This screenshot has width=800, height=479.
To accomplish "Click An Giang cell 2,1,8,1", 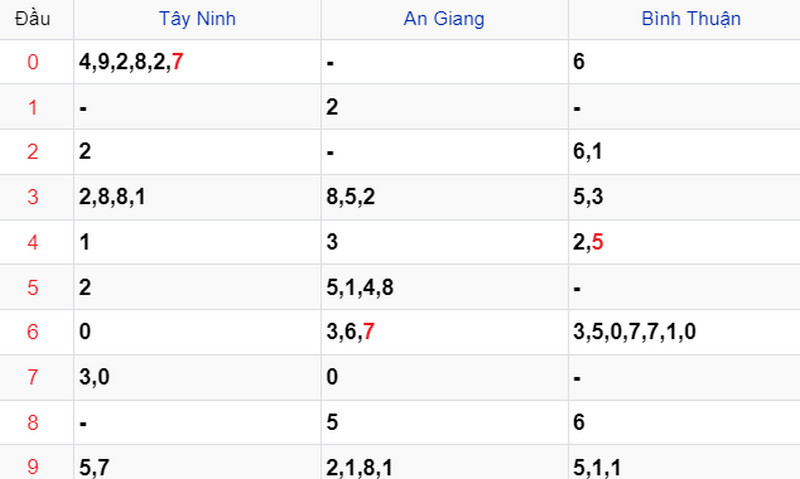I will coord(359,465).
